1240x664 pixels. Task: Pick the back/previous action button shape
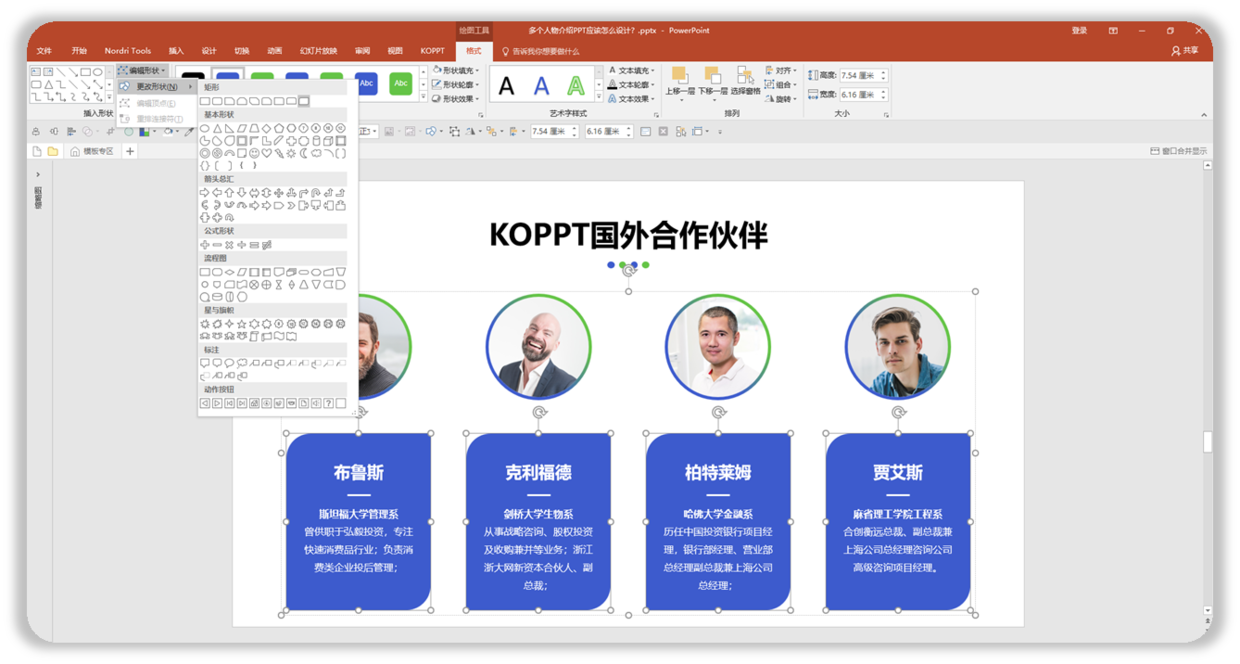coord(205,403)
